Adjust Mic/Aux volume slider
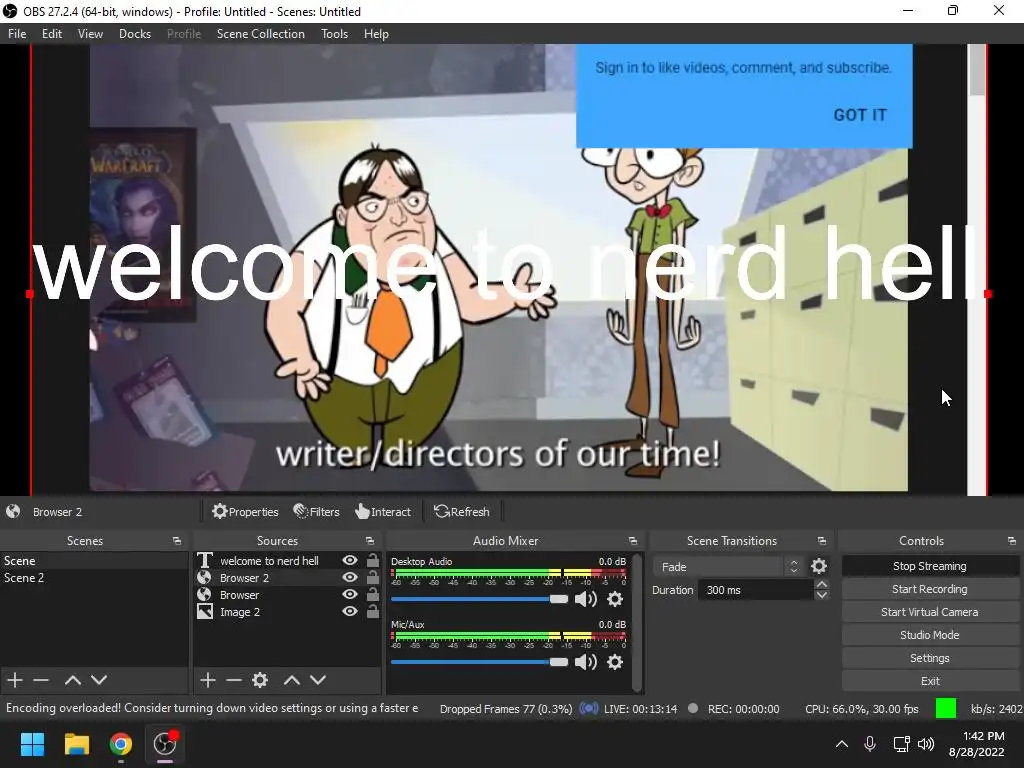The image size is (1024, 768). point(480,662)
